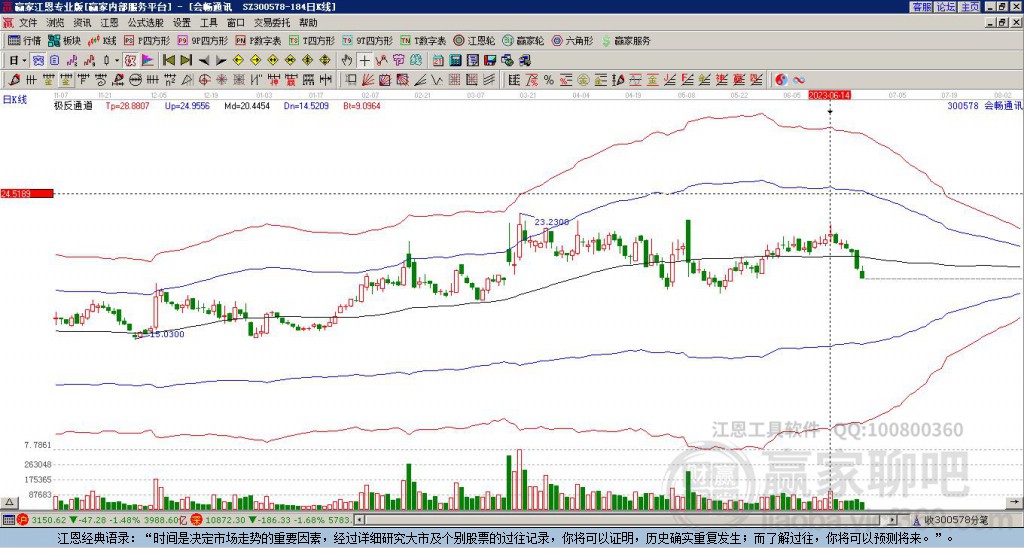
Task: Open the 江恩轮 Gann wheel
Action: 474,40
